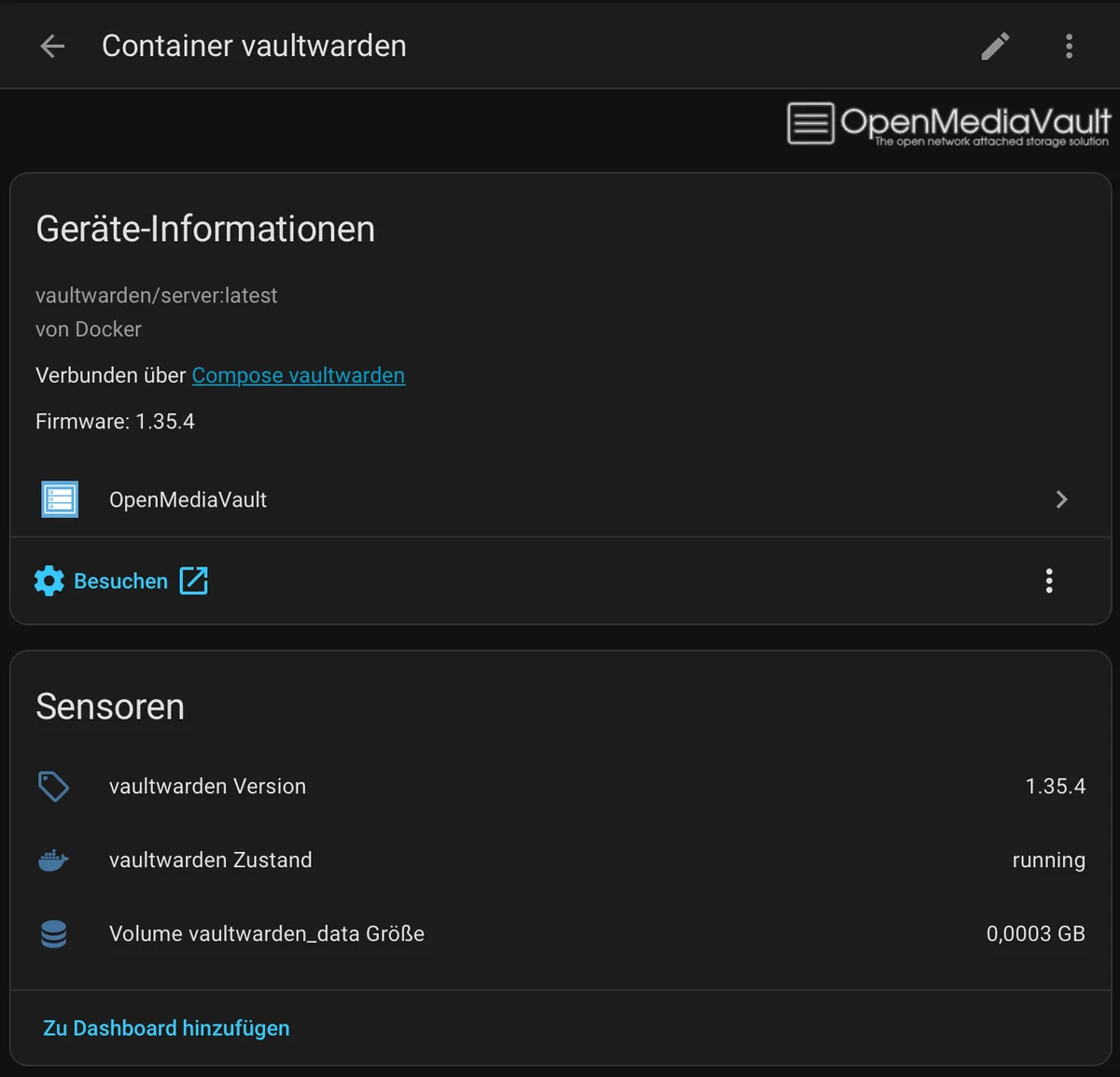This screenshot has width=1120, height=1077.
Task: Click the running state value
Action: (x=1048, y=860)
